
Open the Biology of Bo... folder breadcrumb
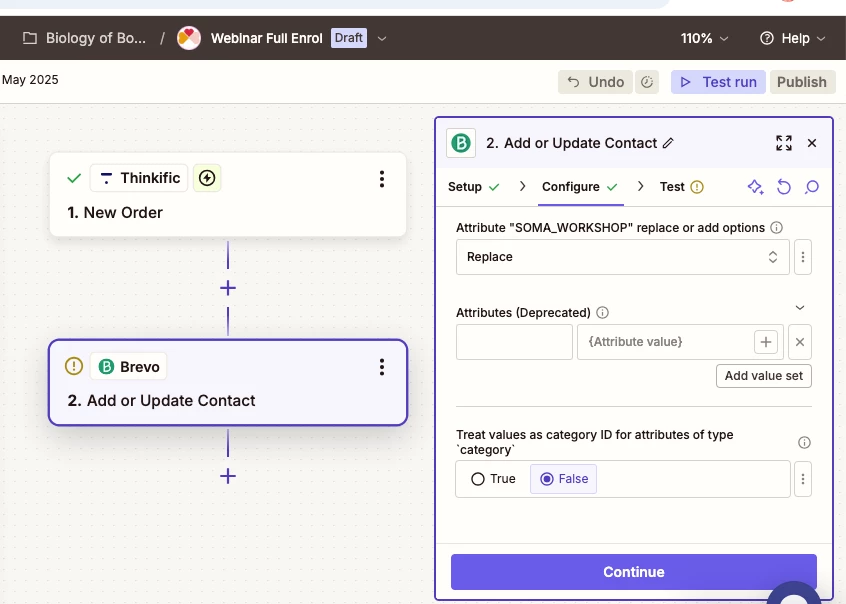[84, 38]
